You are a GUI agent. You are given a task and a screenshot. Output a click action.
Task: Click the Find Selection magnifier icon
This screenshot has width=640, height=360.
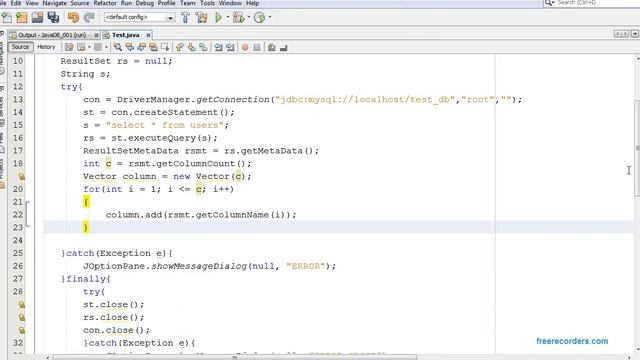tap(118, 47)
